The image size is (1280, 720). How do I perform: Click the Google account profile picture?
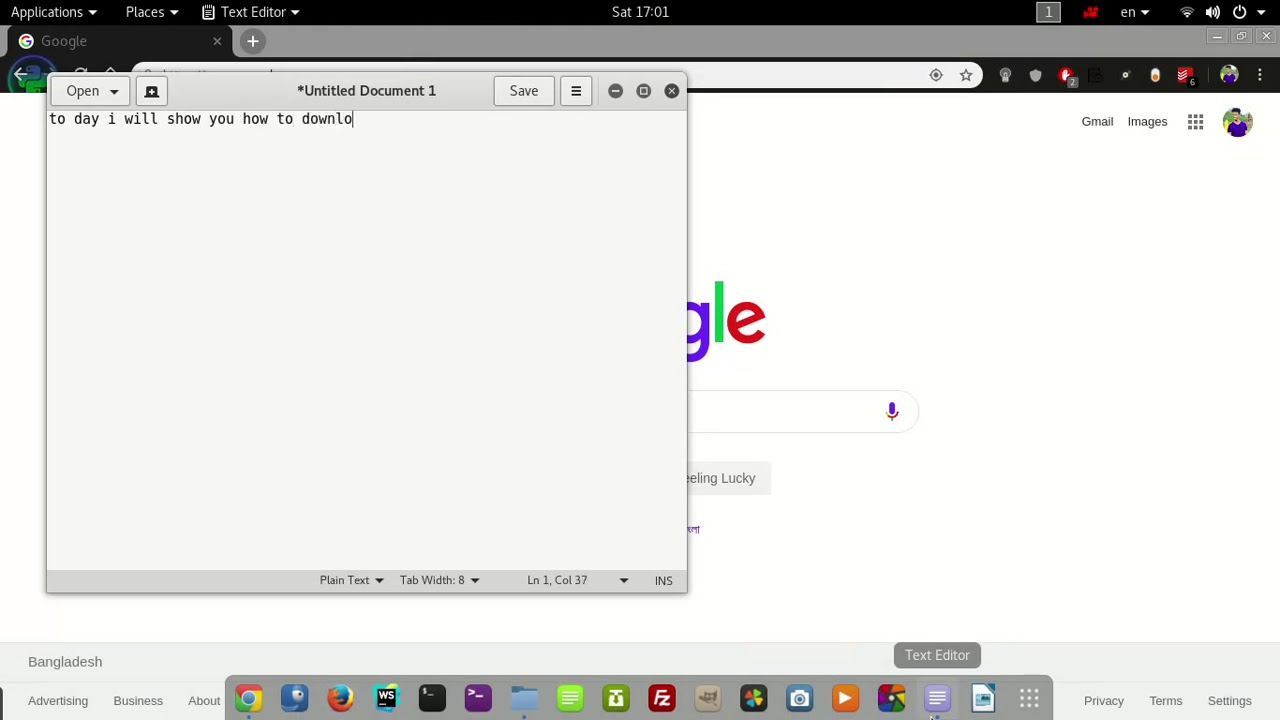click(1238, 122)
